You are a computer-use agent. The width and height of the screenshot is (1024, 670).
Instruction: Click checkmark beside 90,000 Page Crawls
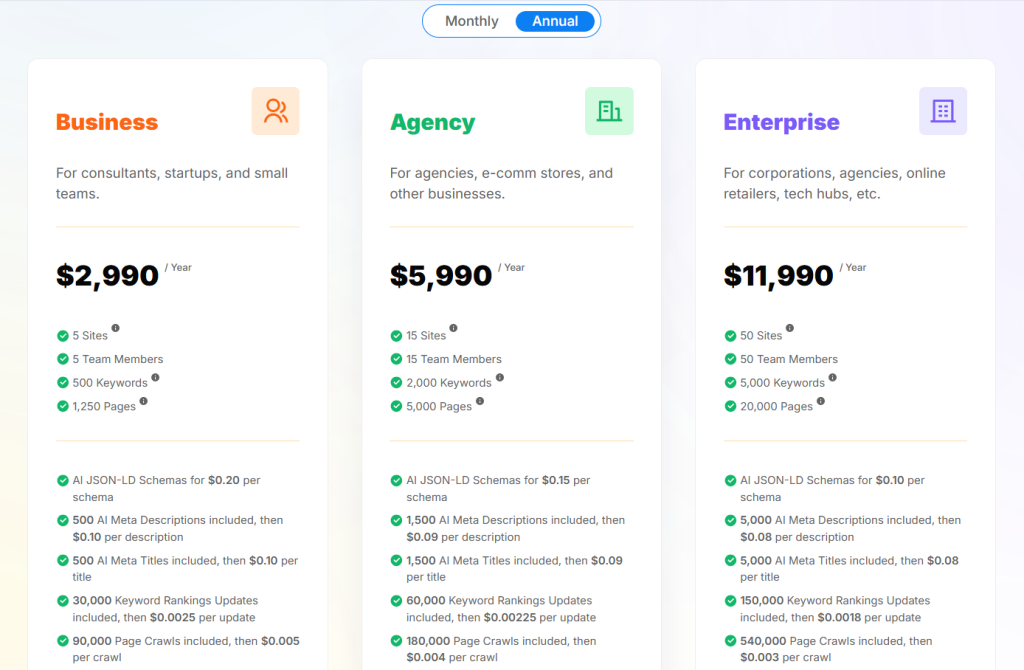tap(63, 641)
